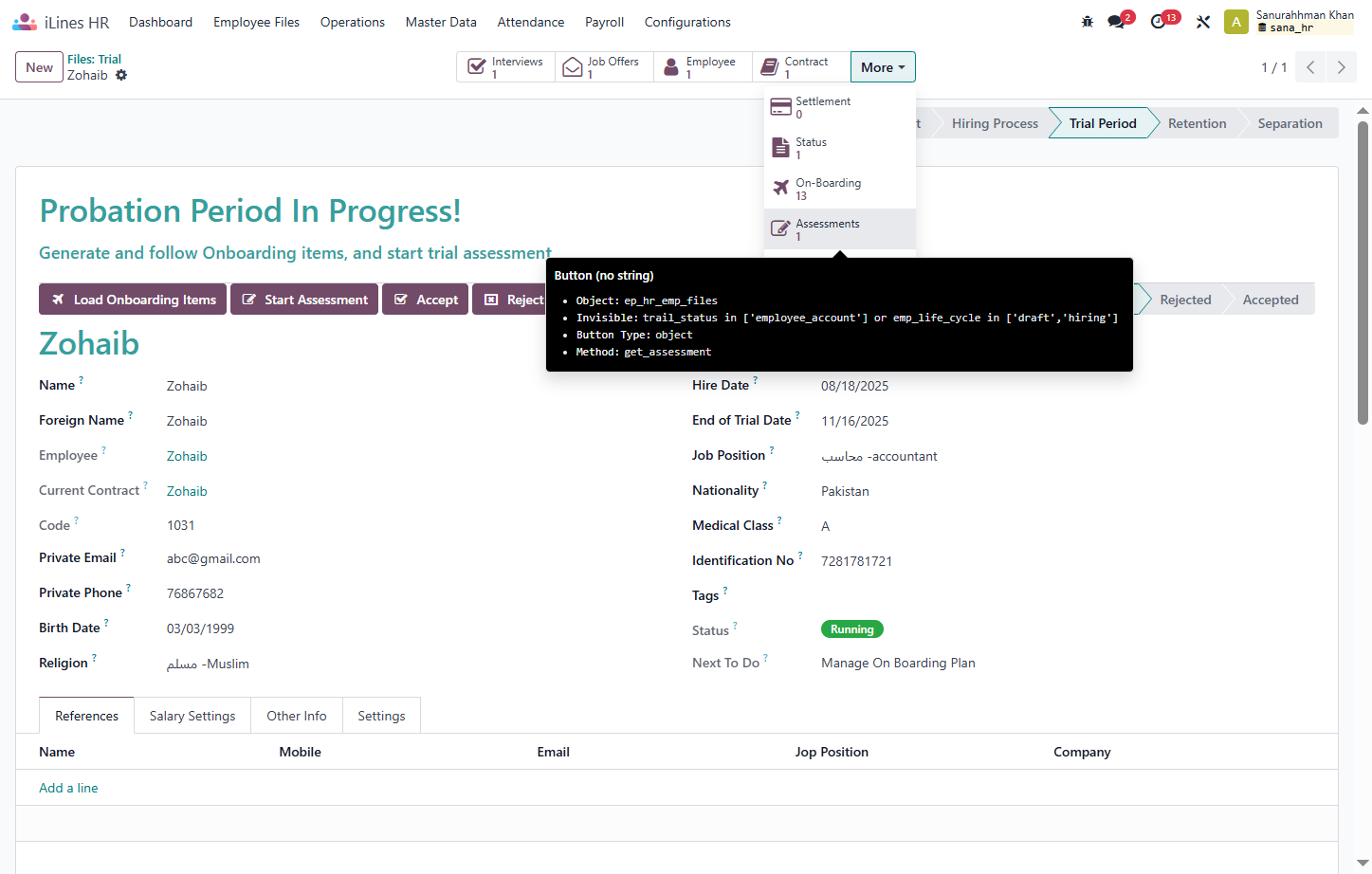Viewport: 1372px width, 874px height.
Task: Click the help question mark beside Hire Date
Action: (x=756, y=380)
